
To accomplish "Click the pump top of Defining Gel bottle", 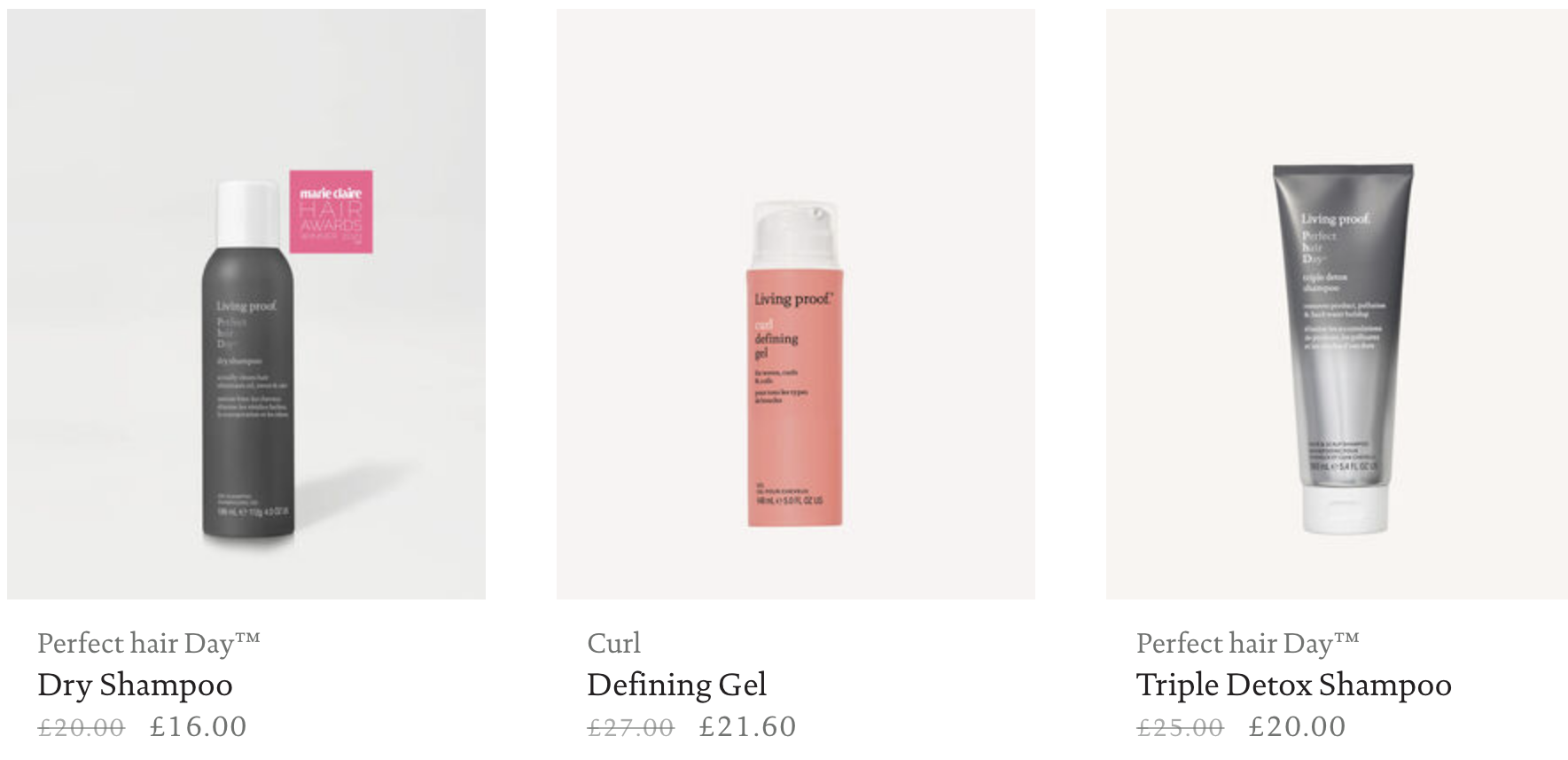I will (795, 234).
